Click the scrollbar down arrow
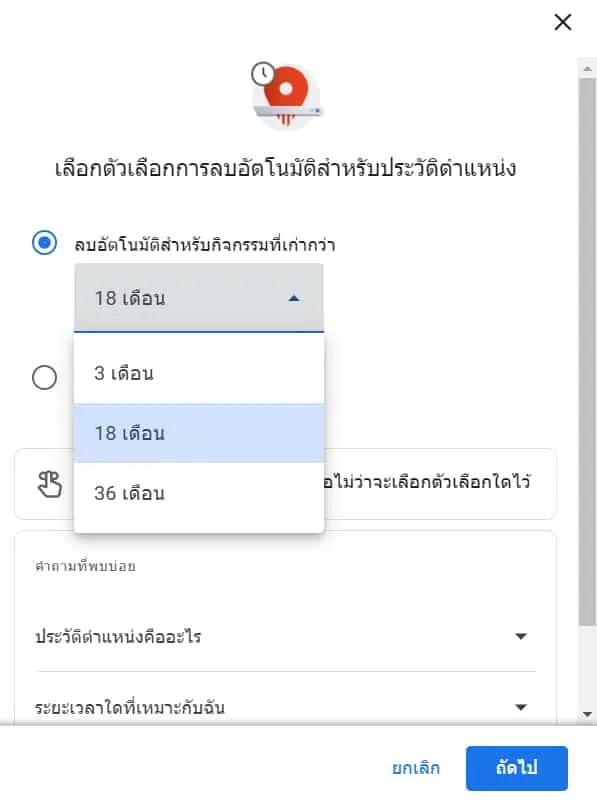The image size is (597, 803). tap(587, 714)
